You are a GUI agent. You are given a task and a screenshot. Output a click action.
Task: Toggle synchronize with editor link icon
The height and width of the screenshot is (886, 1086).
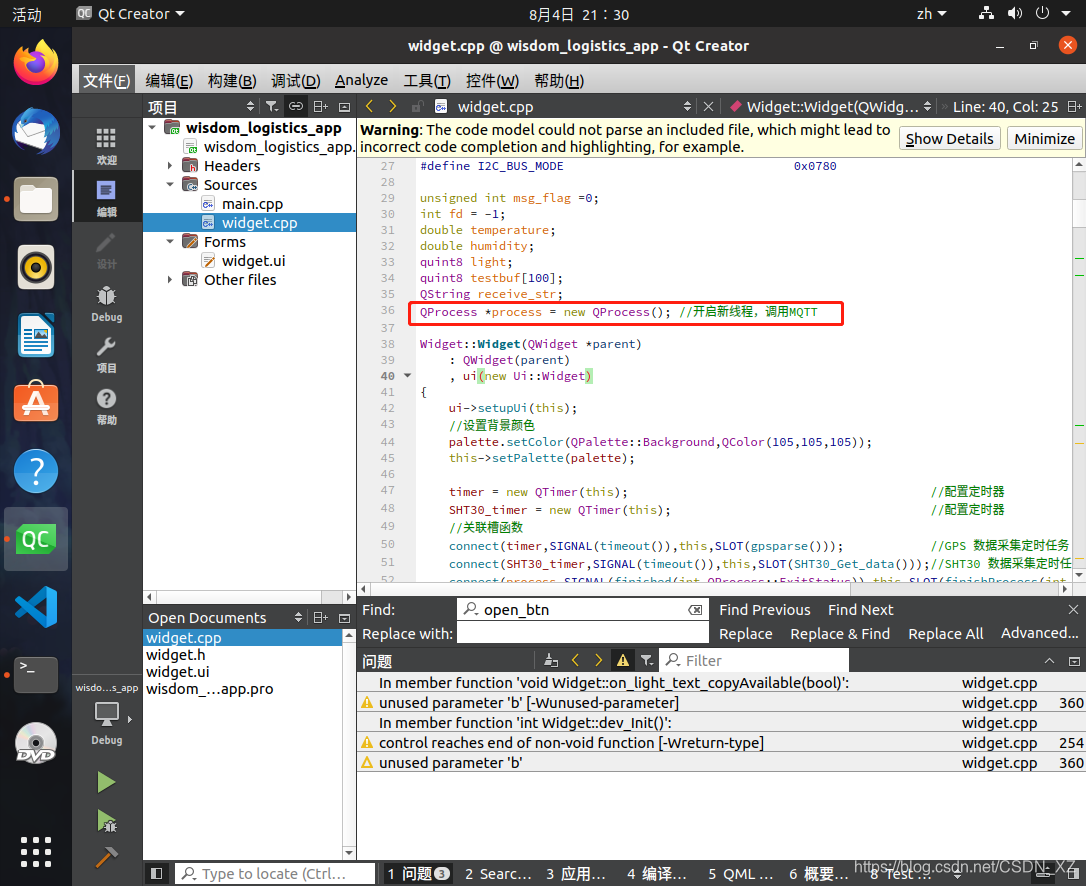pyautogui.click(x=296, y=106)
